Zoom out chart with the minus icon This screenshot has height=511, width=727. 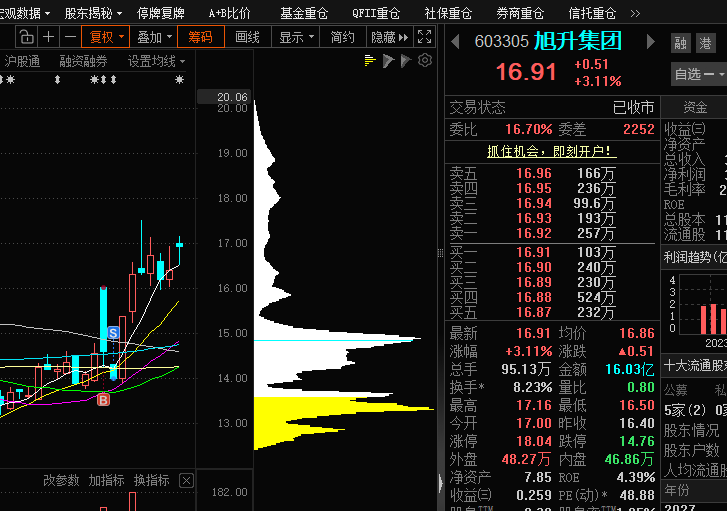[x=70, y=37]
